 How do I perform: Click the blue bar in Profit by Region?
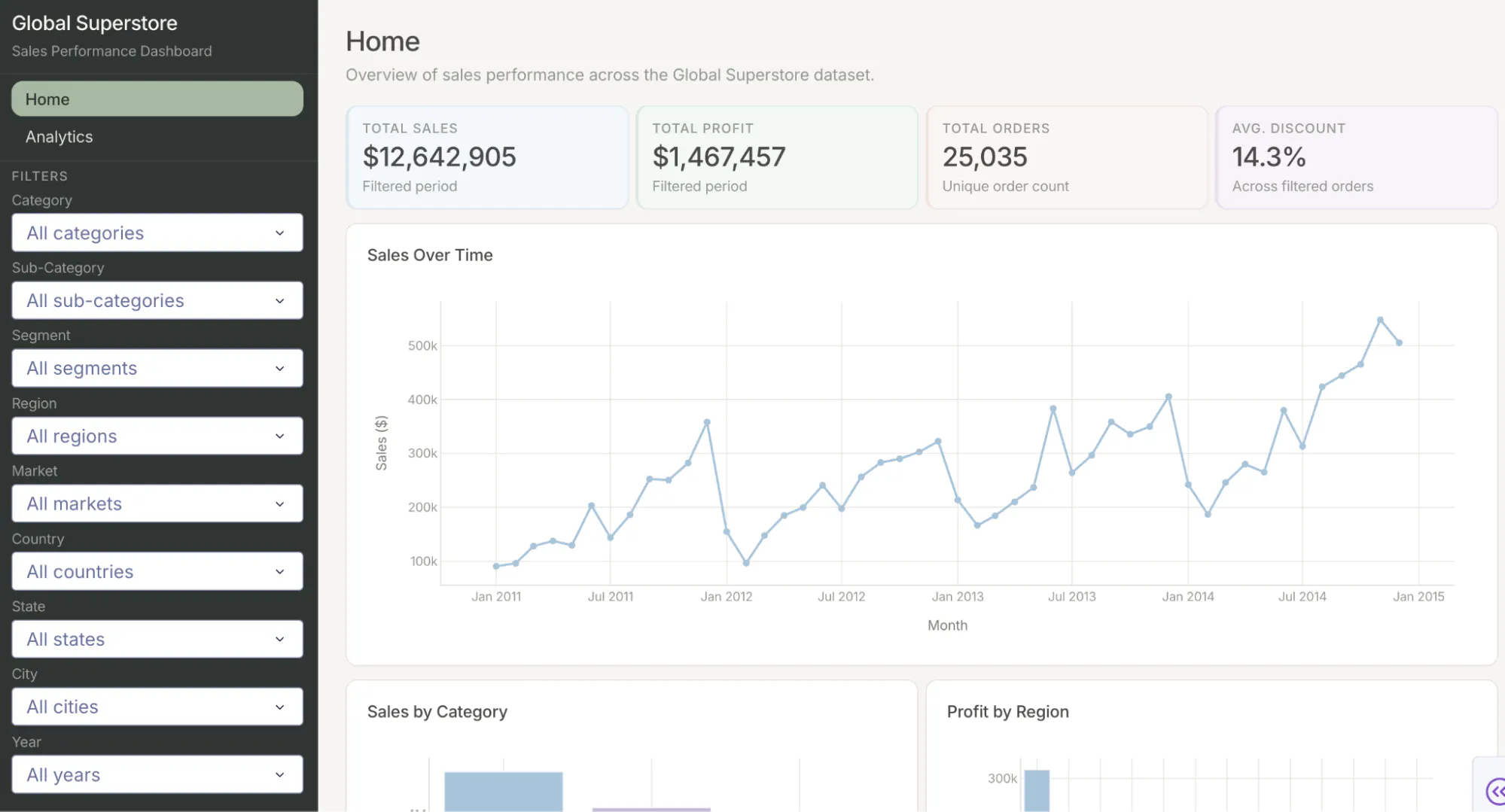point(1037,790)
